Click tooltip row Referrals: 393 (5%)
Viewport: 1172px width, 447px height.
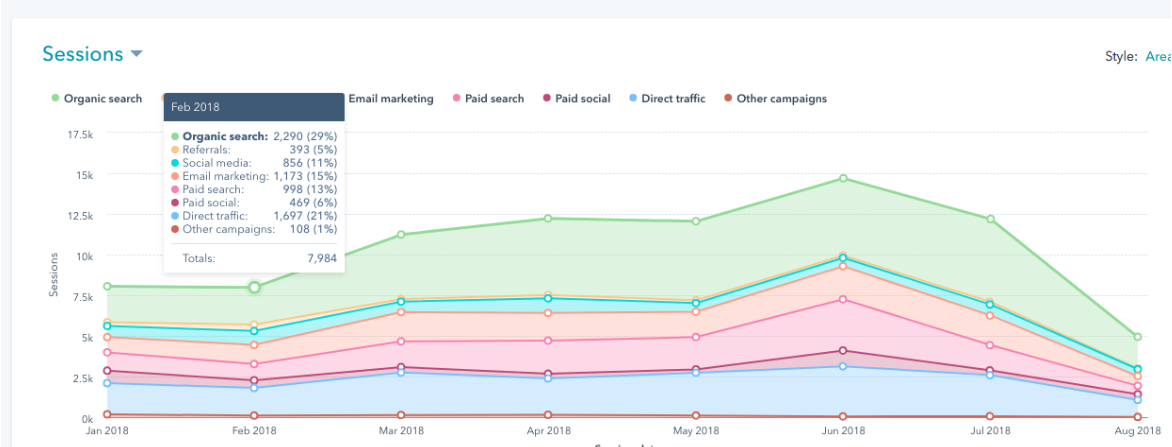254,149
